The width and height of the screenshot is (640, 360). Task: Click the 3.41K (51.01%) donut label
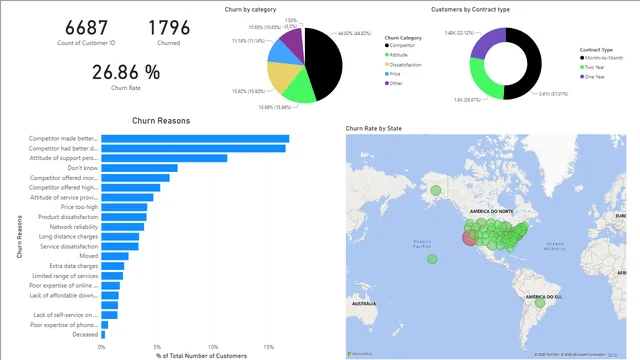[553, 94]
